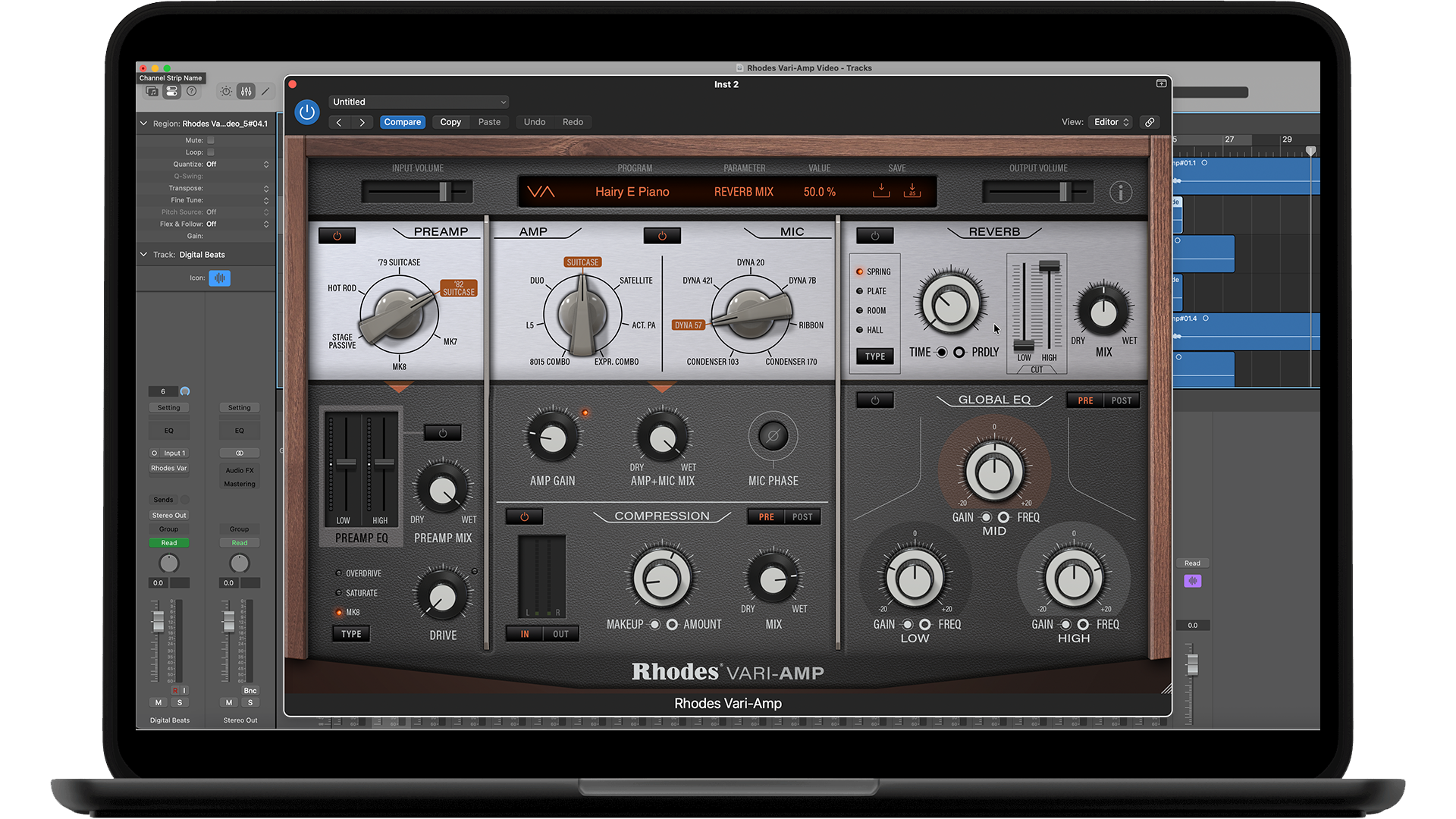
Task: Open the Untitled preset dropdown
Action: pyautogui.click(x=419, y=102)
